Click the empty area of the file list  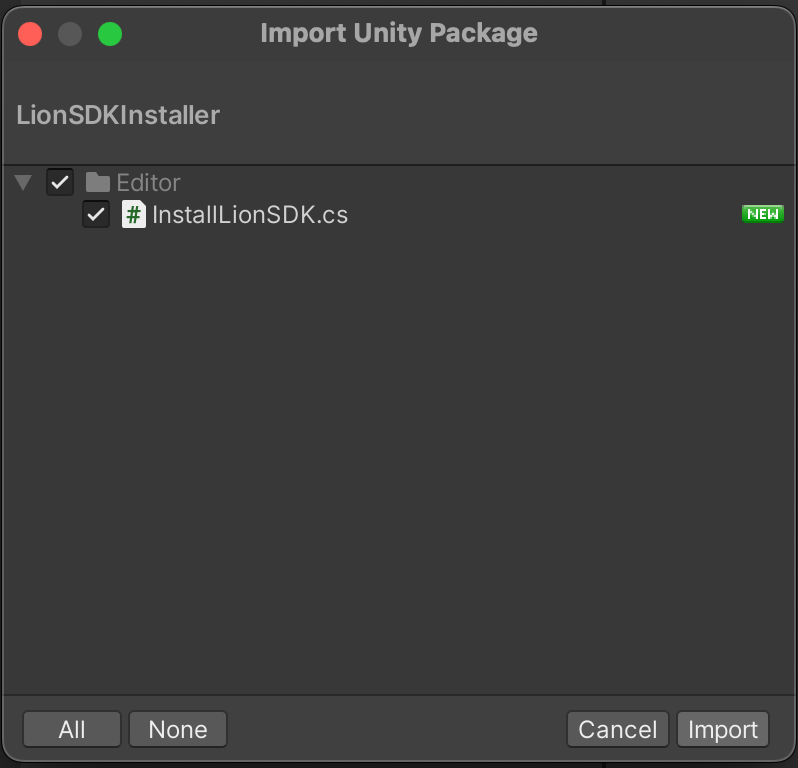point(399,458)
